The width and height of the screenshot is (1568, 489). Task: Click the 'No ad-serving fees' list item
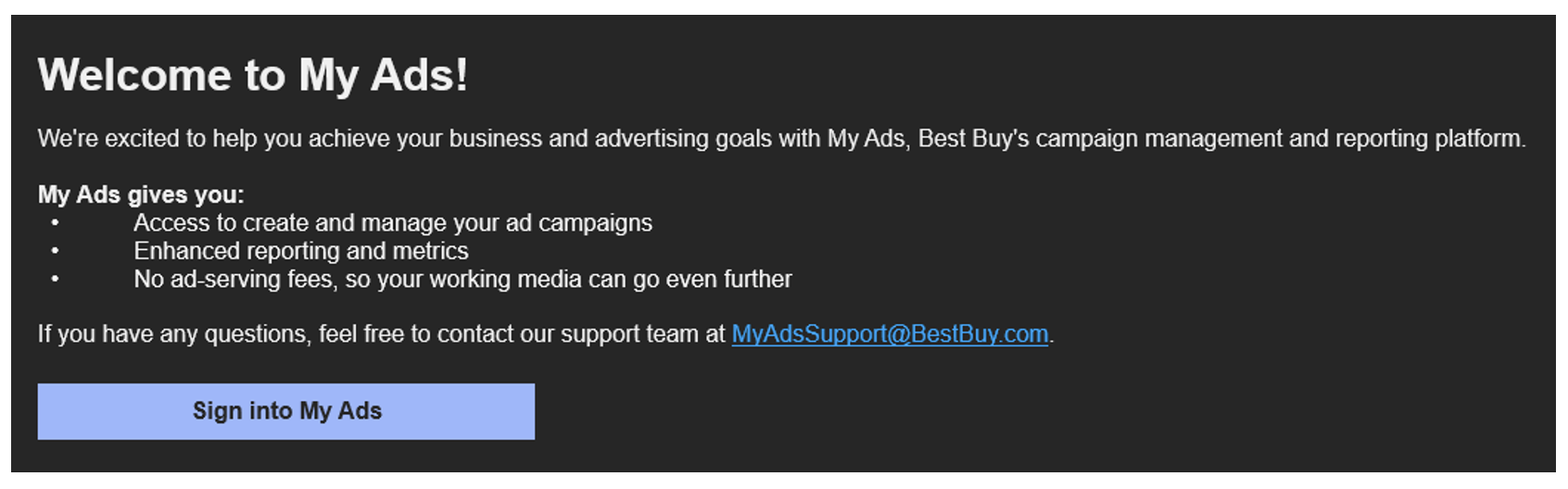tap(462, 279)
